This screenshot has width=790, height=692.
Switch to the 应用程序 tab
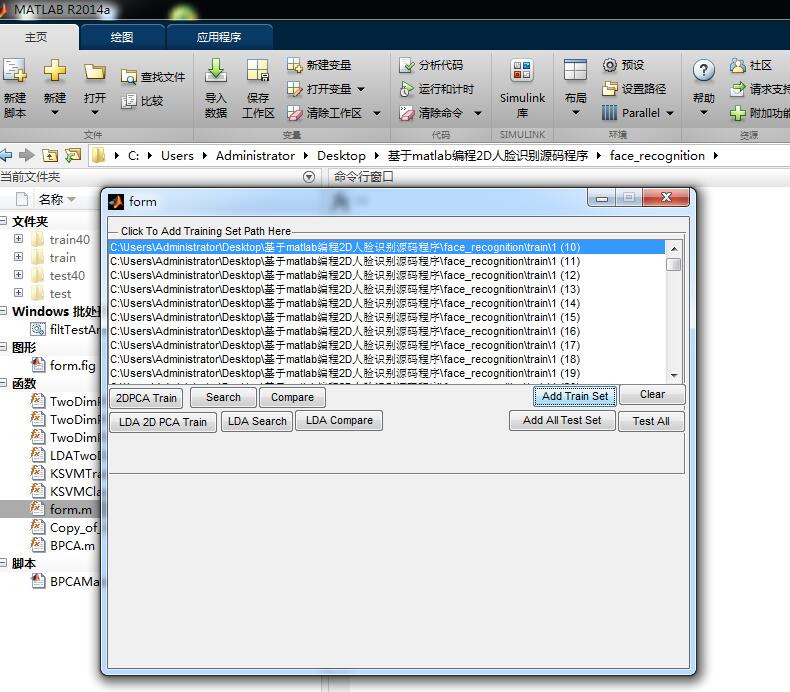pyautogui.click(x=219, y=37)
